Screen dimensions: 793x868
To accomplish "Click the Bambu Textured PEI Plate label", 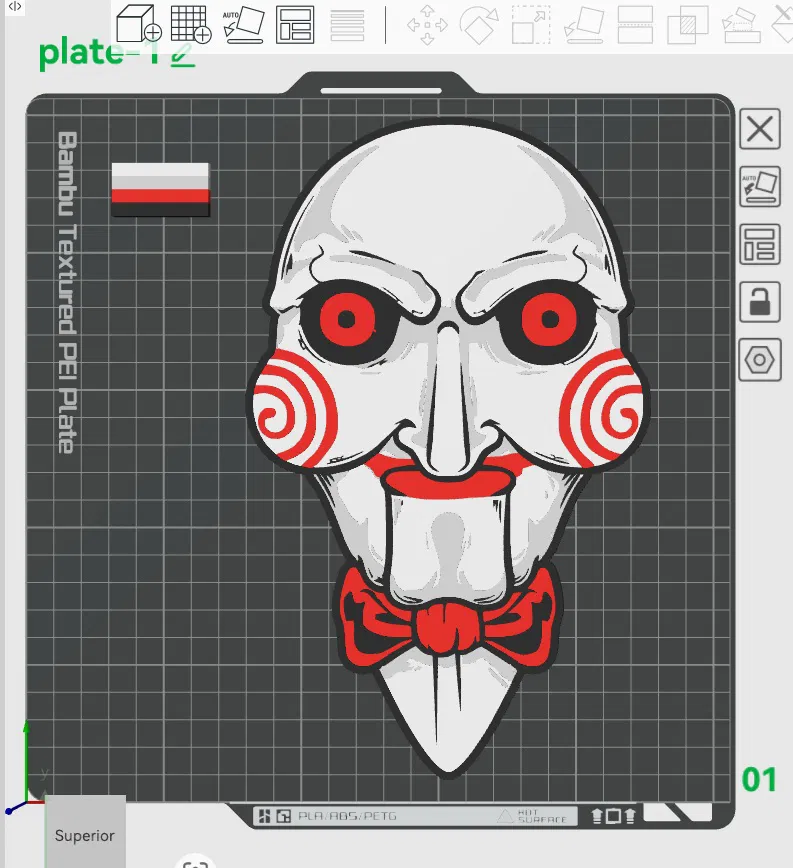I will (x=67, y=293).
